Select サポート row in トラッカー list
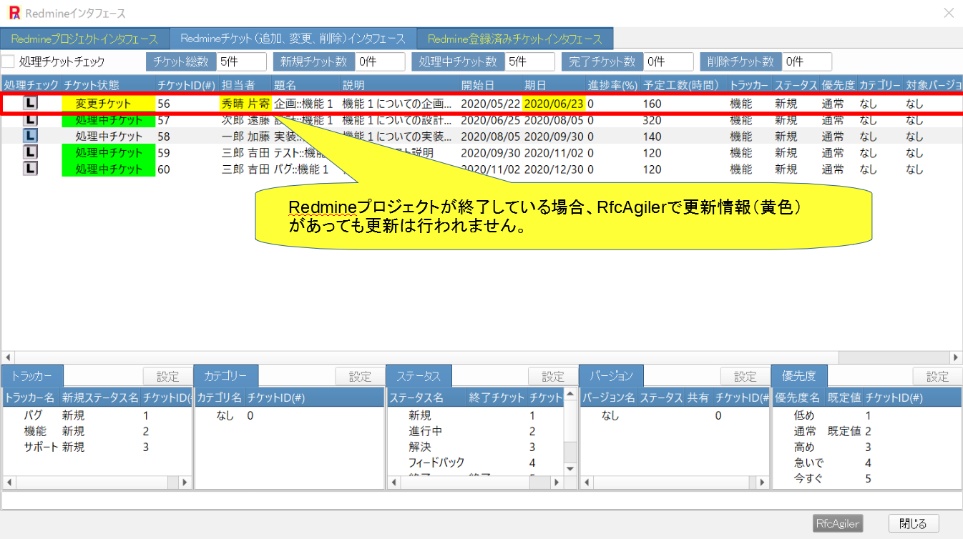Screen dimensions: 963x539 click(x=97, y=447)
